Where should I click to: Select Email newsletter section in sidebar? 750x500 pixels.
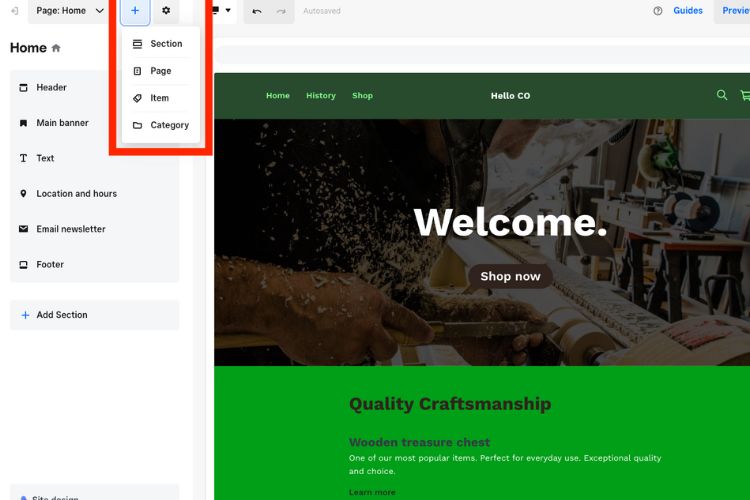[x=70, y=229]
